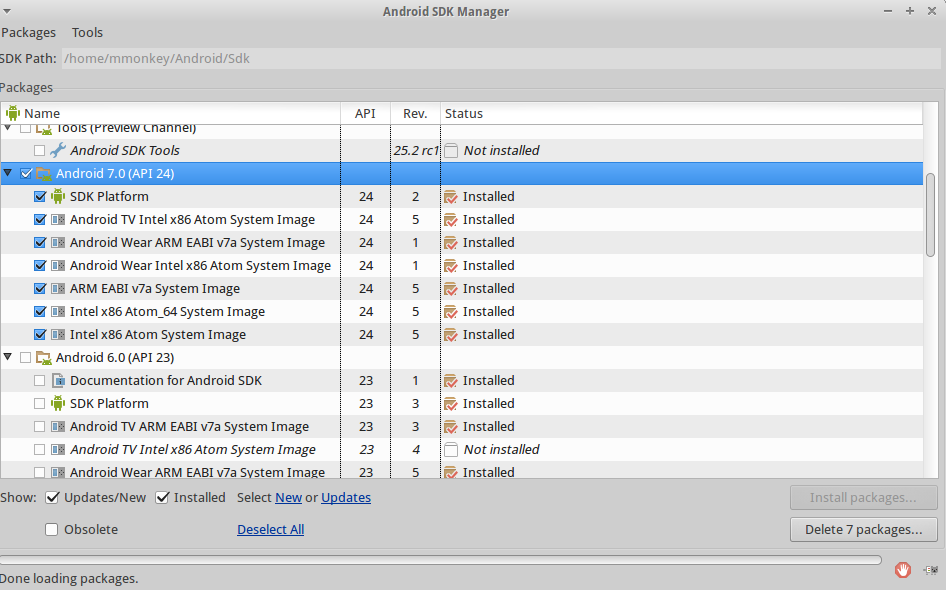The height and width of the screenshot is (590, 946).
Task: Check Android TV ARM EABI v7a System Image checkbox
Action: coord(39,427)
